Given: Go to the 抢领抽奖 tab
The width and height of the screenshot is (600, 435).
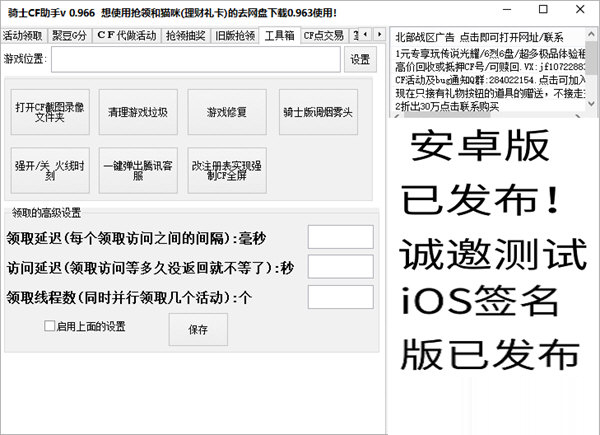Looking at the screenshot, I should coord(186,36).
